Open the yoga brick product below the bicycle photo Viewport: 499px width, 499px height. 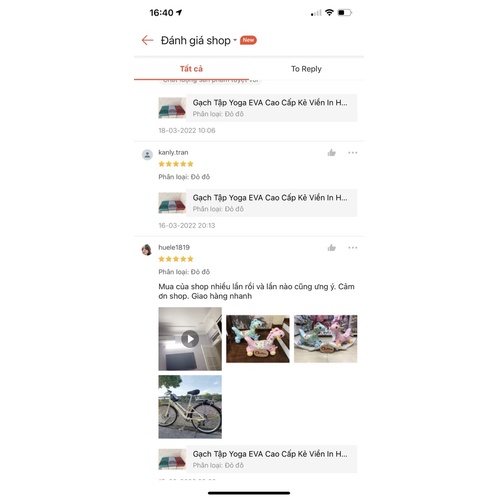(258, 459)
